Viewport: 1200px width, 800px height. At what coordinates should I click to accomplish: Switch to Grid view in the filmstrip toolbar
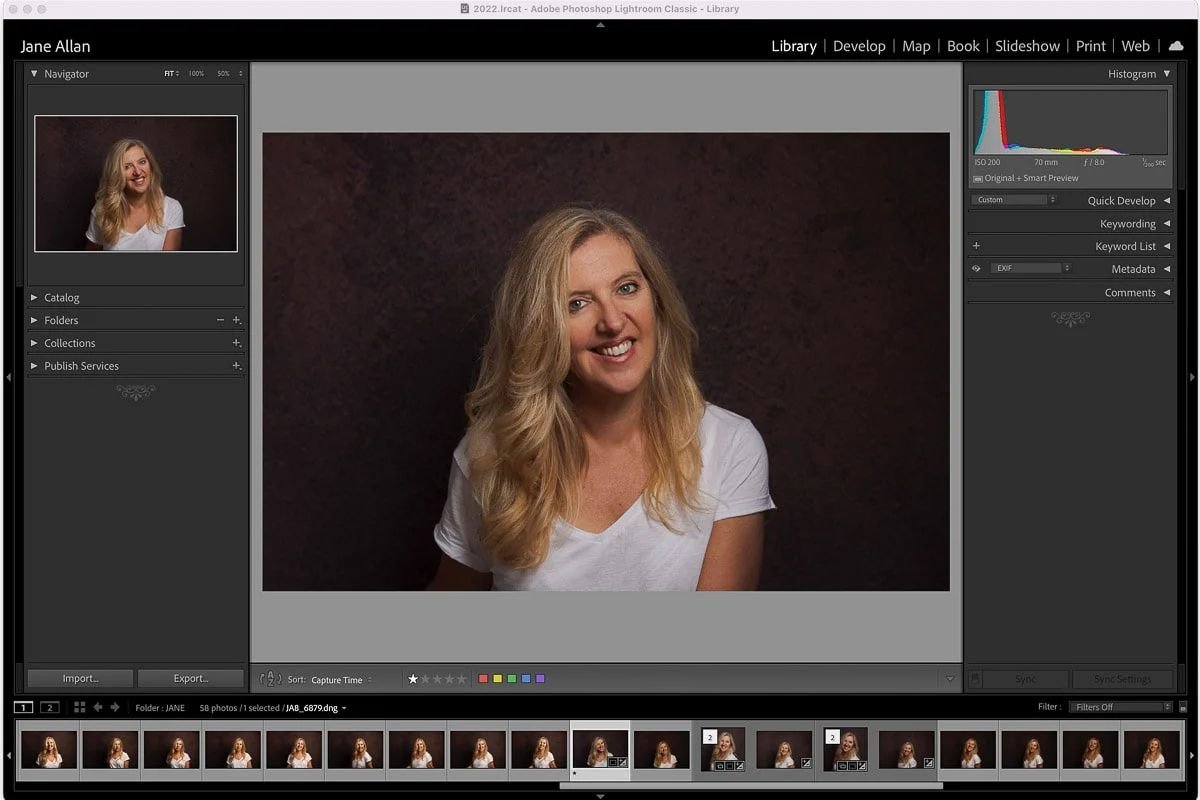(x=79, y=707)
